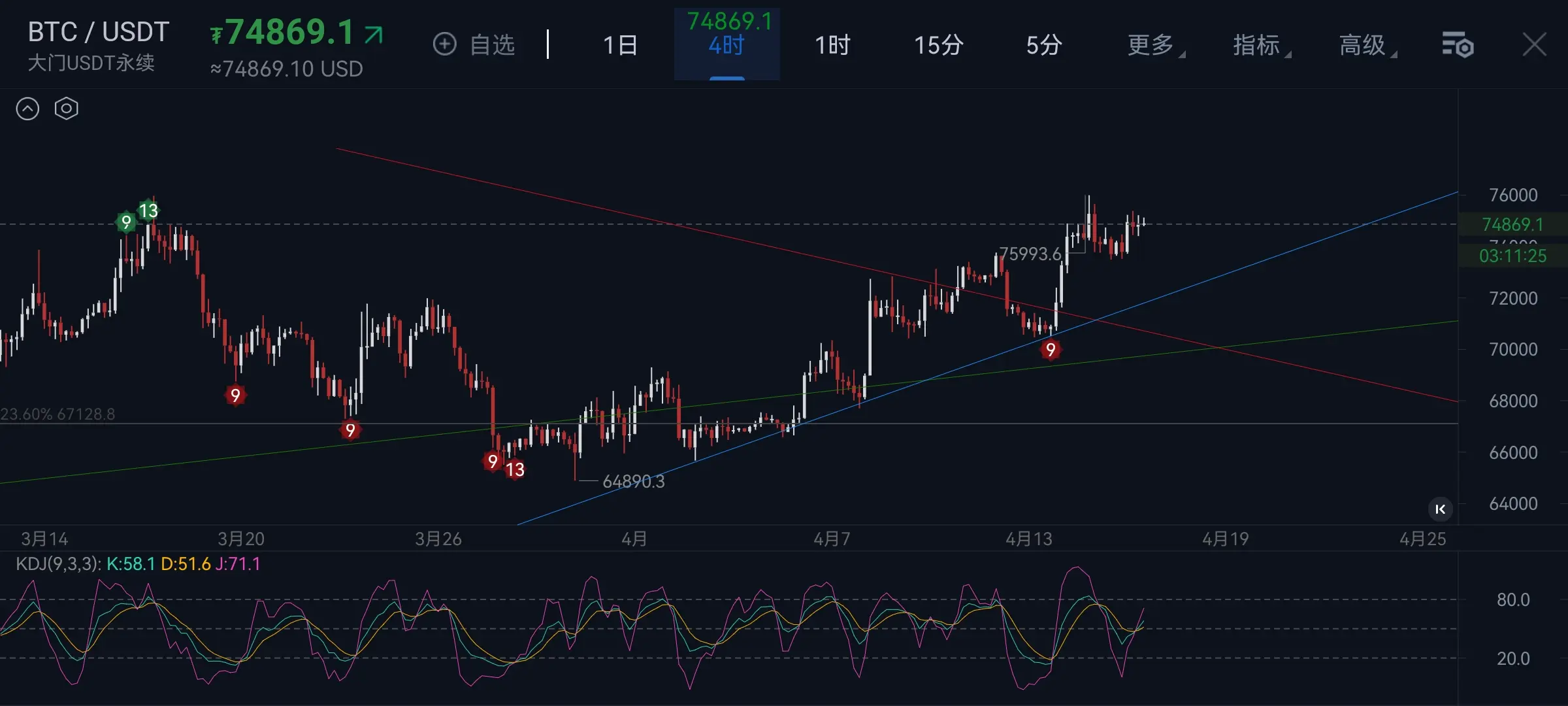Screen dimensions: 1568x706
Task: Click the BTC / USDT pair title
Action: click(99, 32)
